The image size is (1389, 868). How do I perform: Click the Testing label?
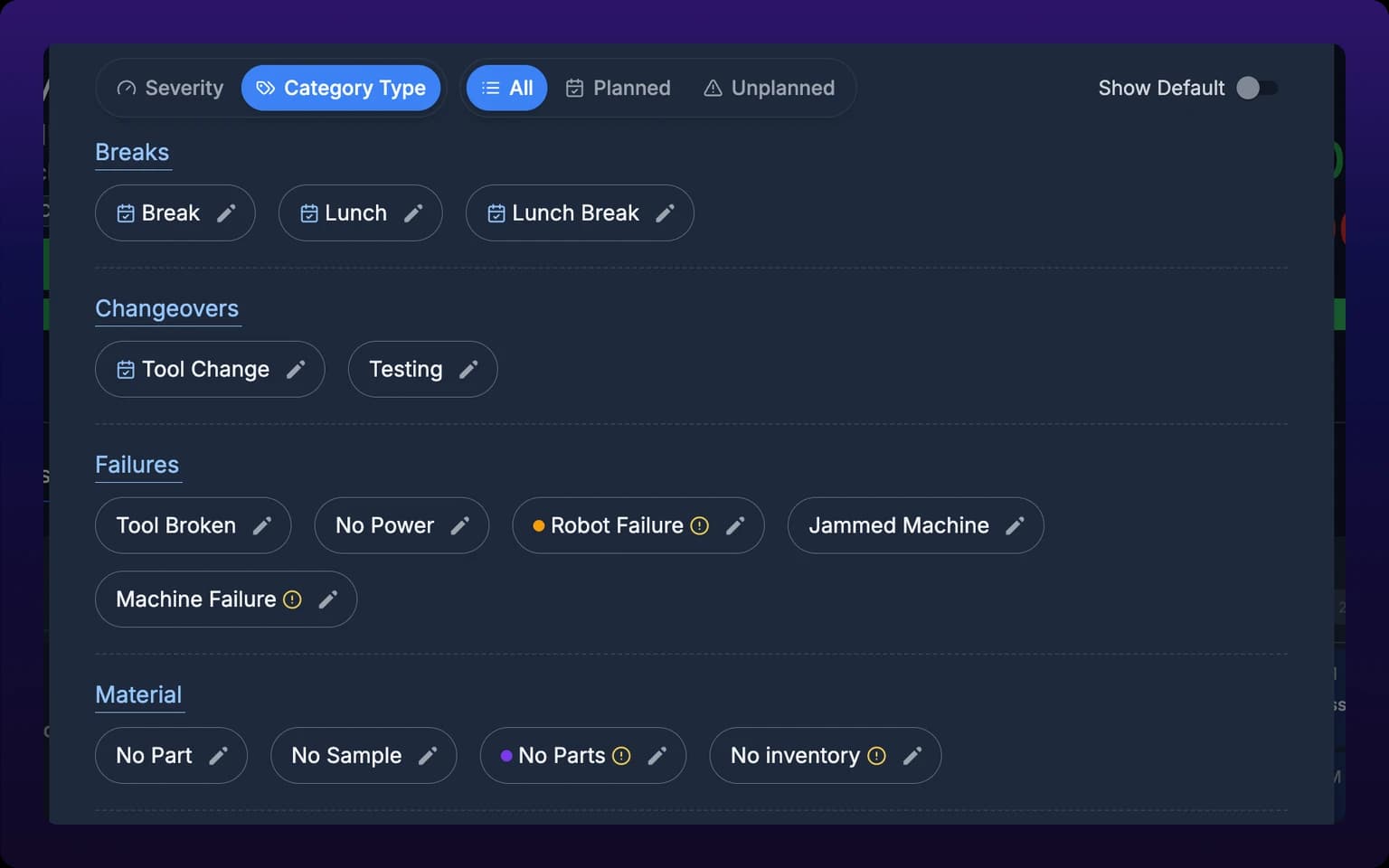click(x=406, y=370)
